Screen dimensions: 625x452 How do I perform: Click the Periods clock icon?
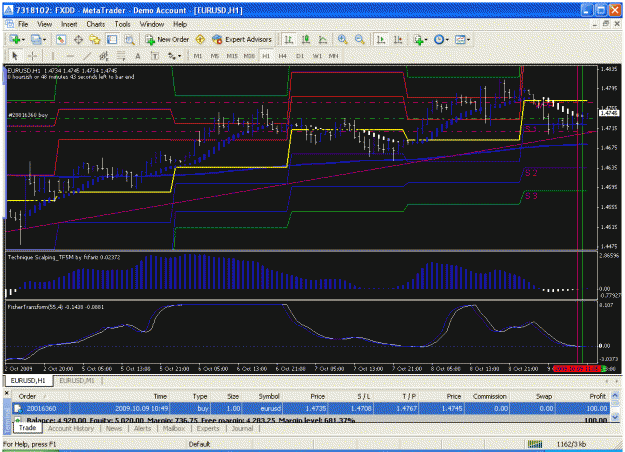pos(439,39)
